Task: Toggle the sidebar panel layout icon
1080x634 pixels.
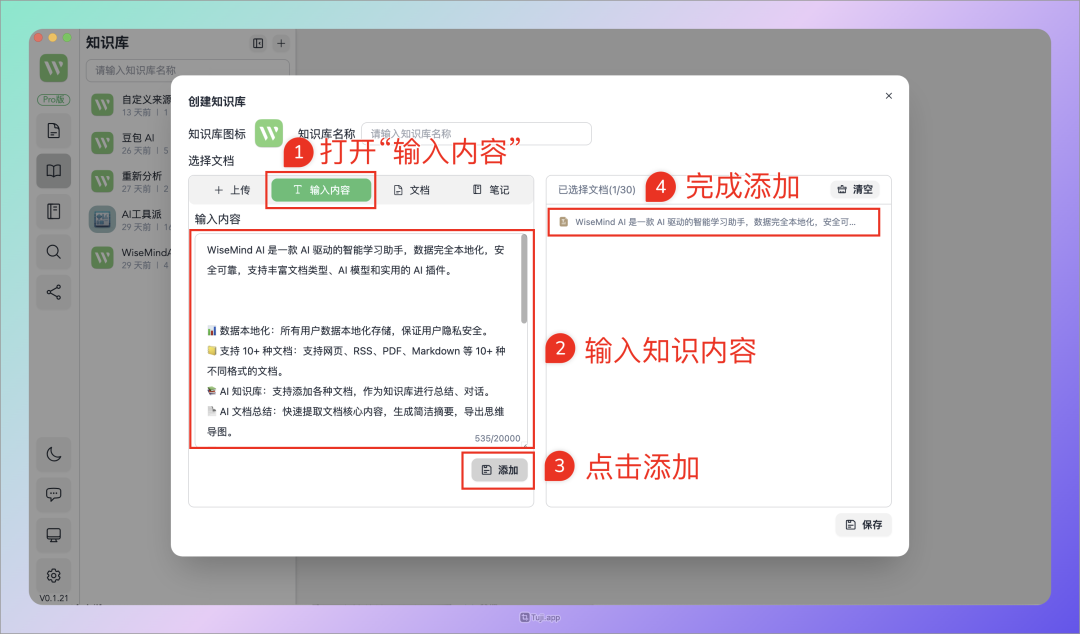Action: pyautogui.click(x=258, y=43)
